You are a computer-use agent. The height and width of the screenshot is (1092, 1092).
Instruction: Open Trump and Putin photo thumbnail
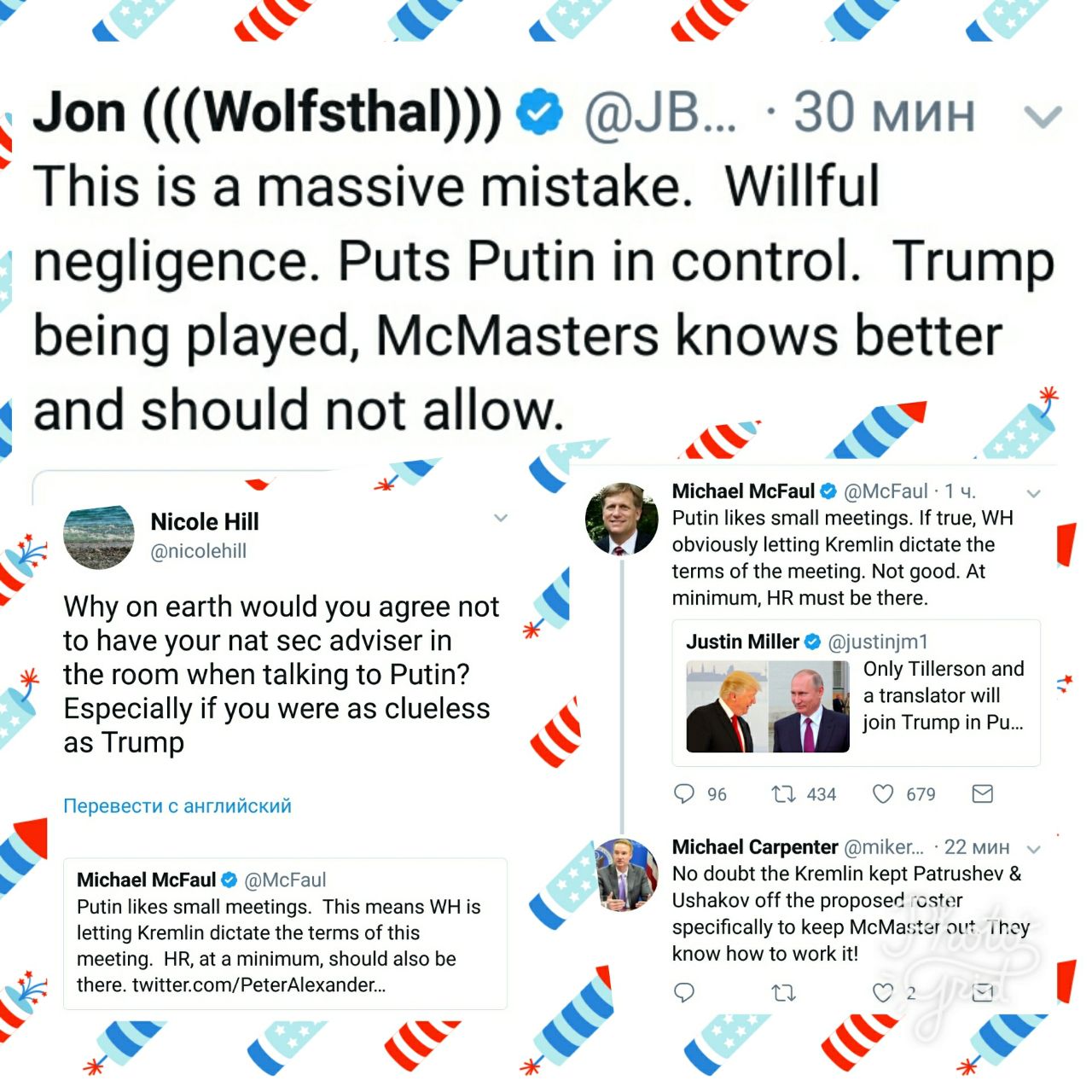click(768, 706)
